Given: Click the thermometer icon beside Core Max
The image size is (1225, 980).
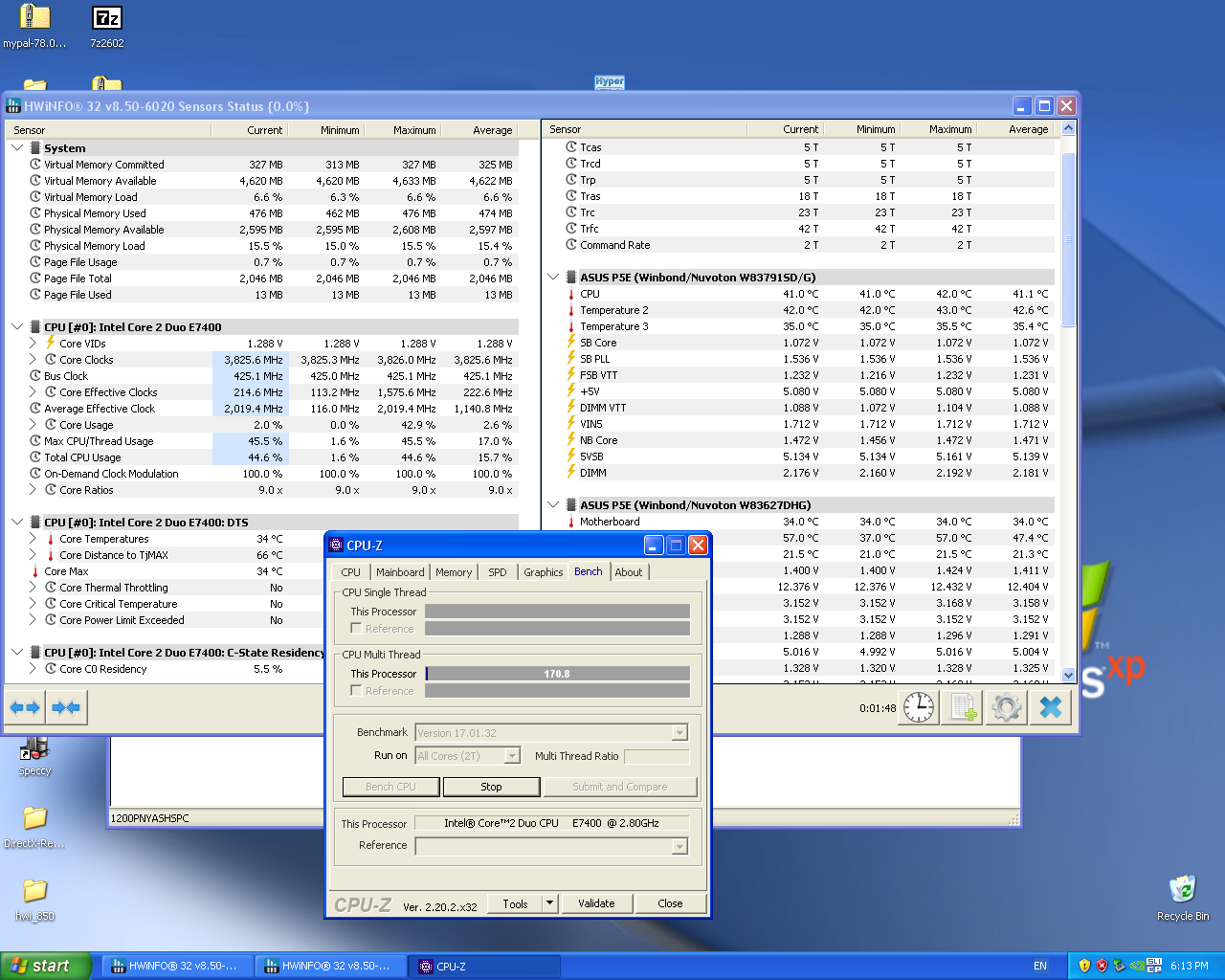Looking at the screenshot, I should (35, 571).
